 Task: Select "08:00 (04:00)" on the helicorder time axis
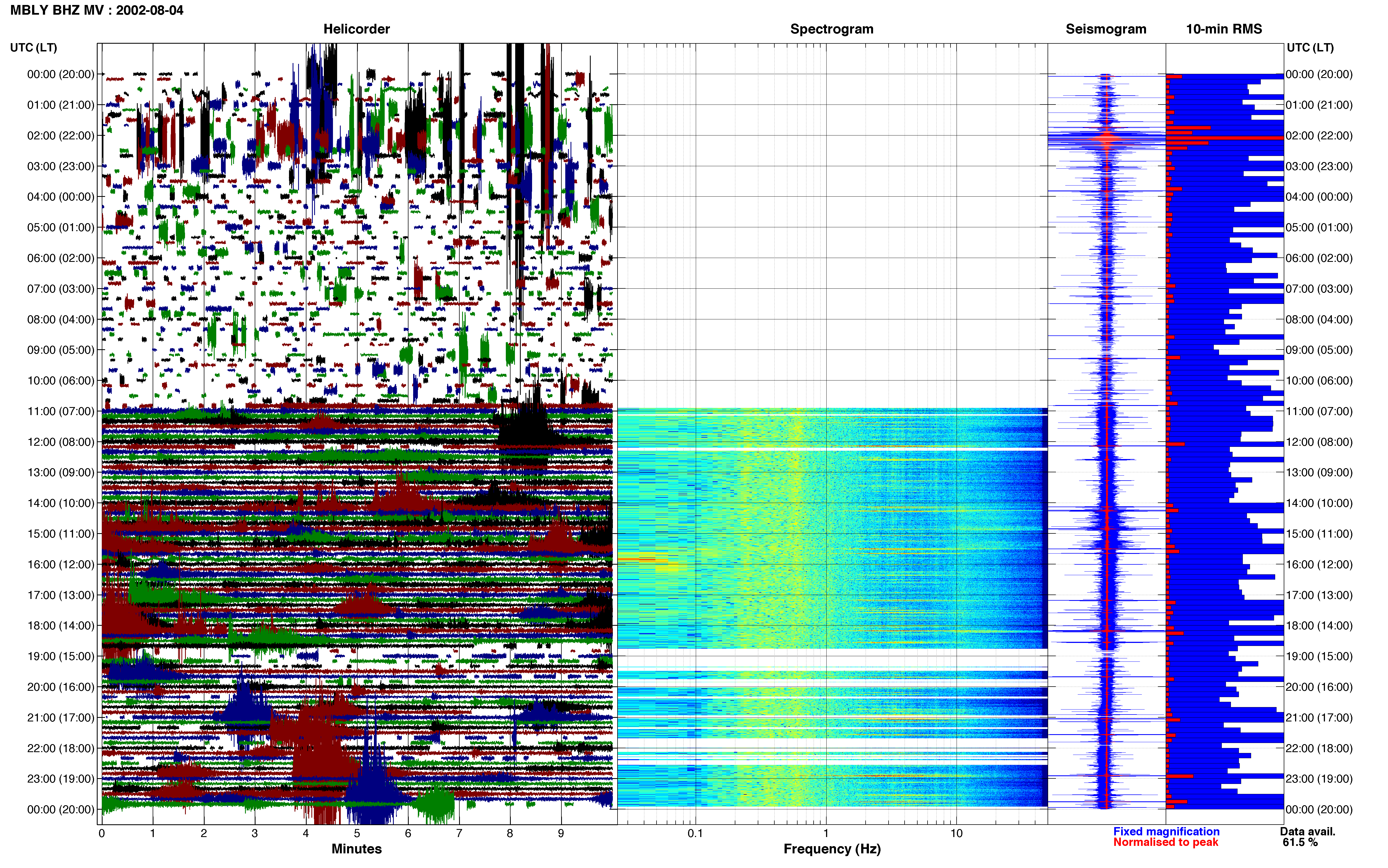pyautogui.click(x=61, y=319)
